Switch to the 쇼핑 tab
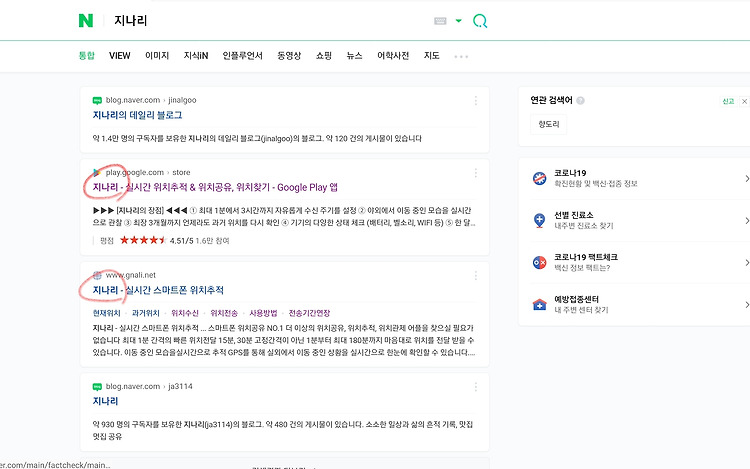This screenshot has width=750, height=469. pyautogui.click(x=324, y=55)
